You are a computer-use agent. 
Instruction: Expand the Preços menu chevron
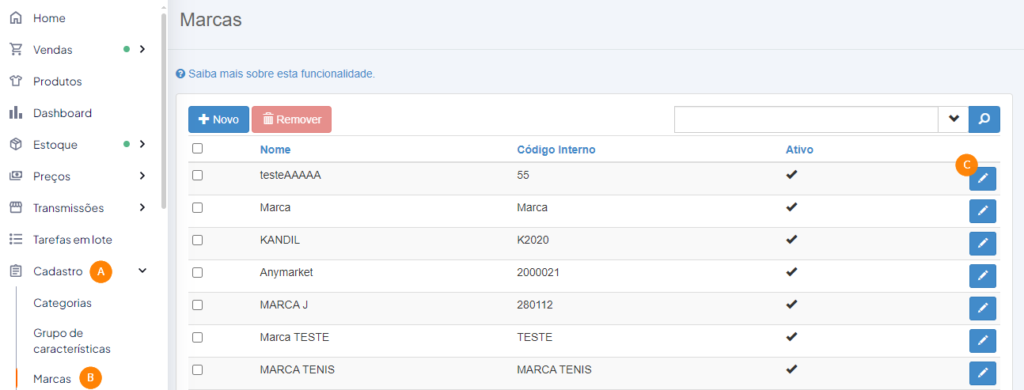pos(142,176)
